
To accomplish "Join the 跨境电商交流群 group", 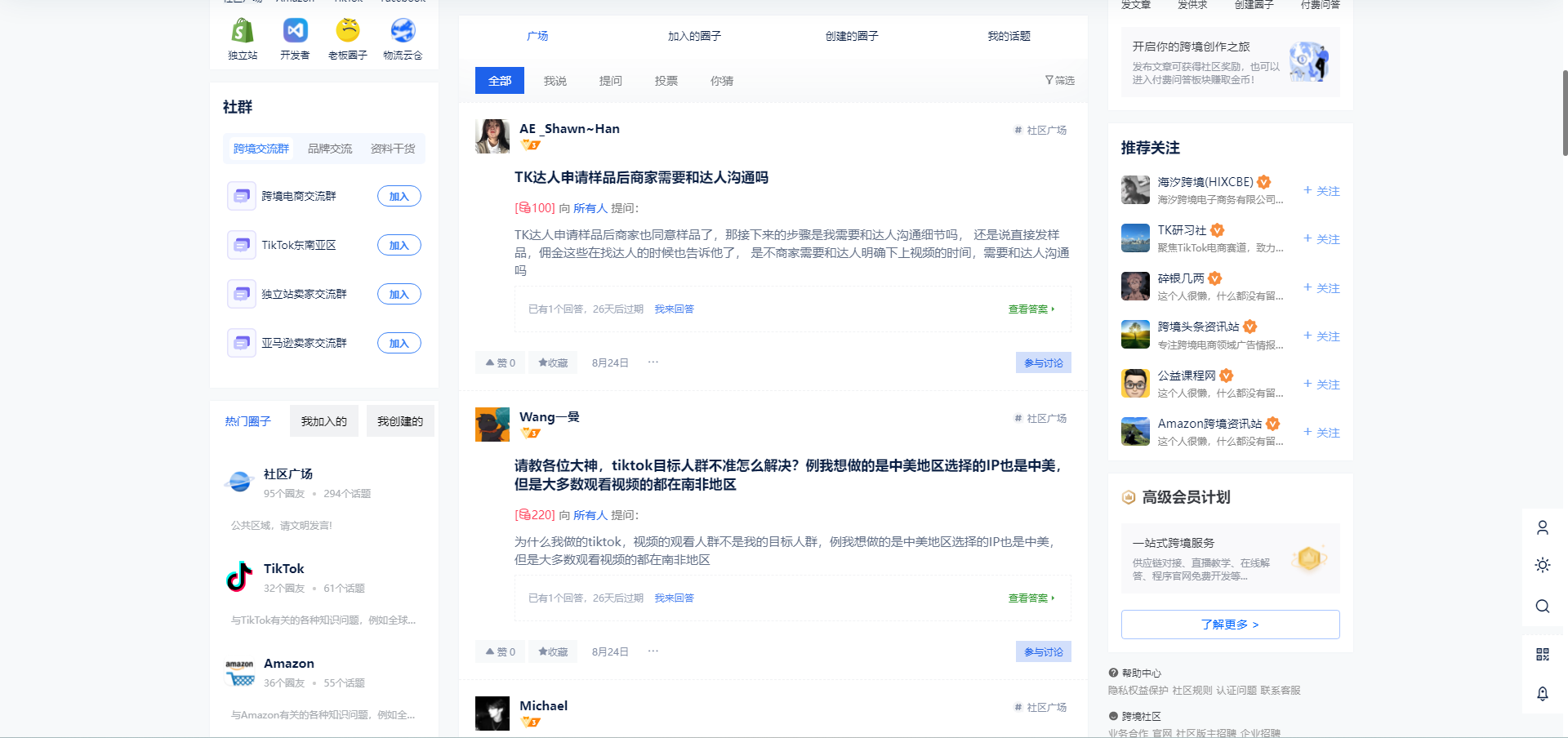I will (399, 196).
